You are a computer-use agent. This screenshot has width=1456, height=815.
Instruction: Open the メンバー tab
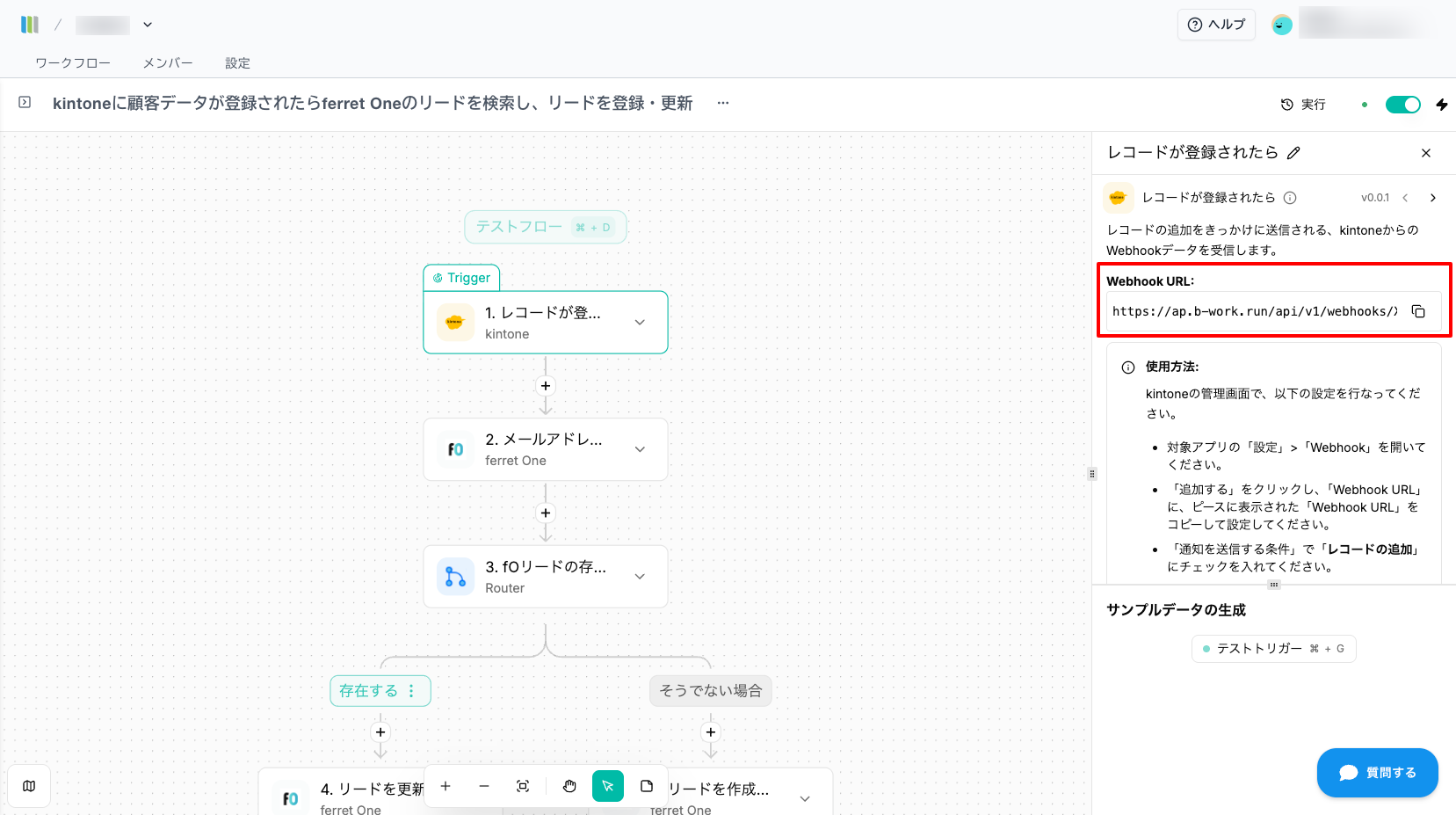click(168, 63)
